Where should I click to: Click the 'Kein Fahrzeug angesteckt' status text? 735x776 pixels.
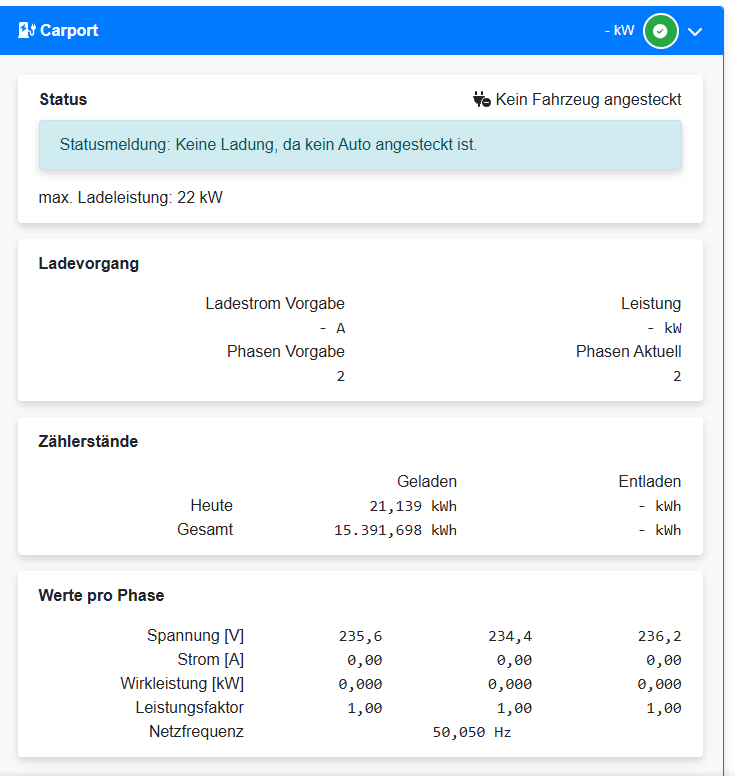[588, 99]
